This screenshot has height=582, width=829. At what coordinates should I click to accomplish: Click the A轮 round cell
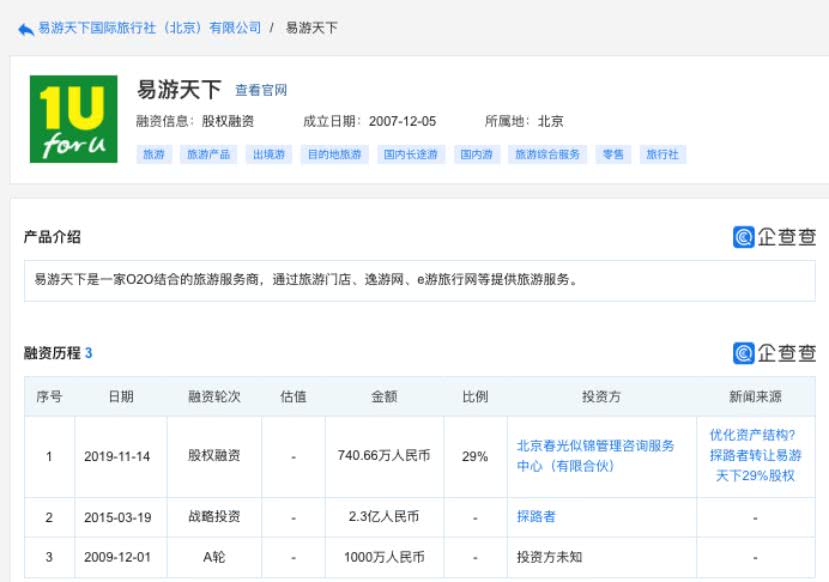[214, 557]
